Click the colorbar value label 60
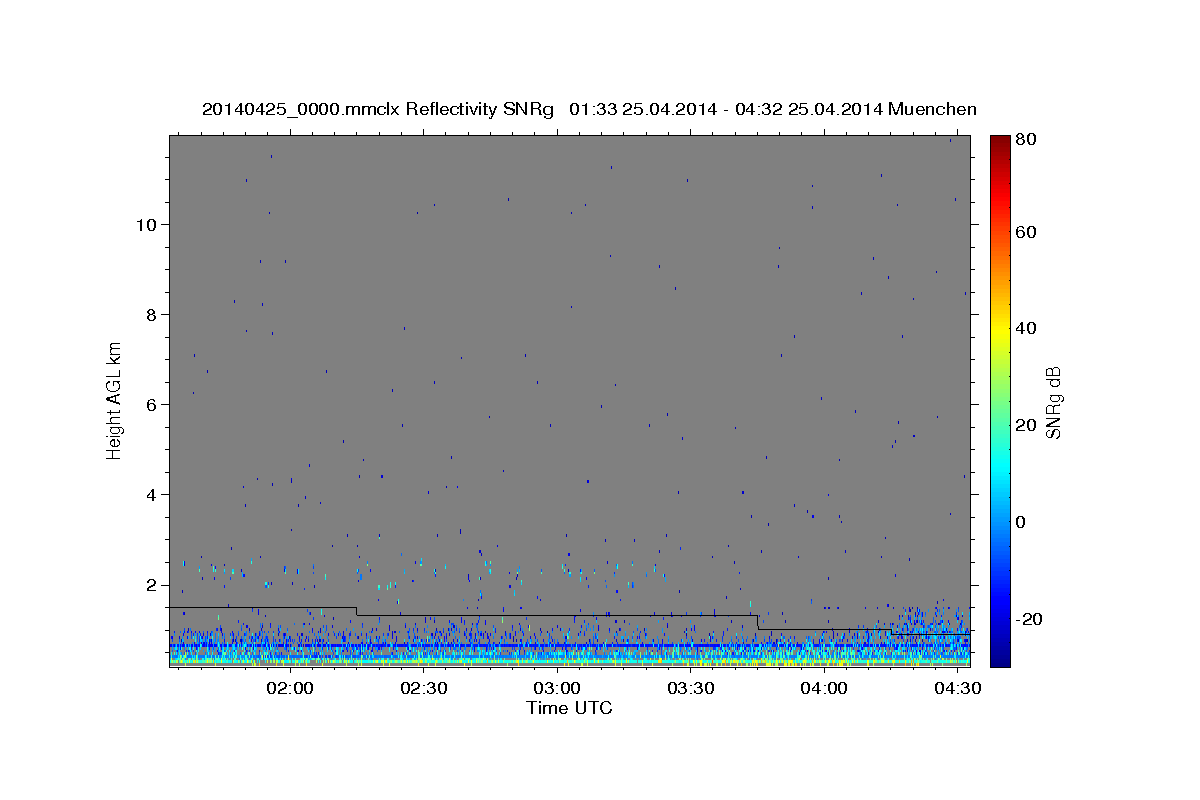The height and width of the screenshot is (800, 1200). pyautogui.click(x=1026, y=232)
